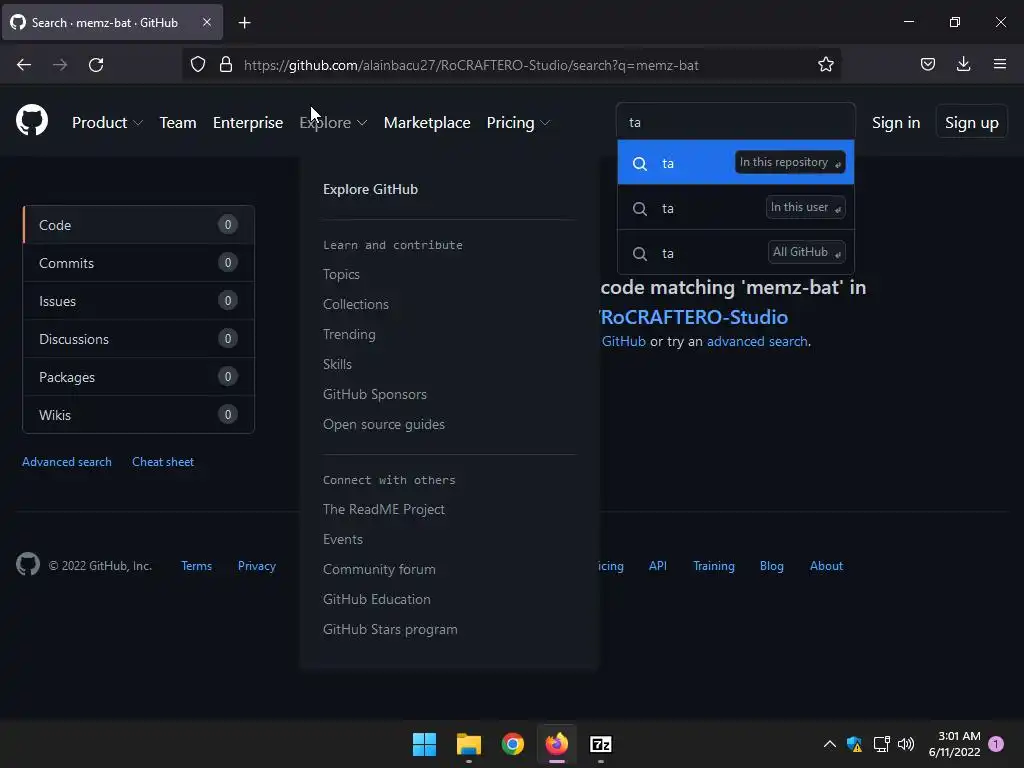
Task: Open Enterprise in navigation
Action: click(248, 123)
